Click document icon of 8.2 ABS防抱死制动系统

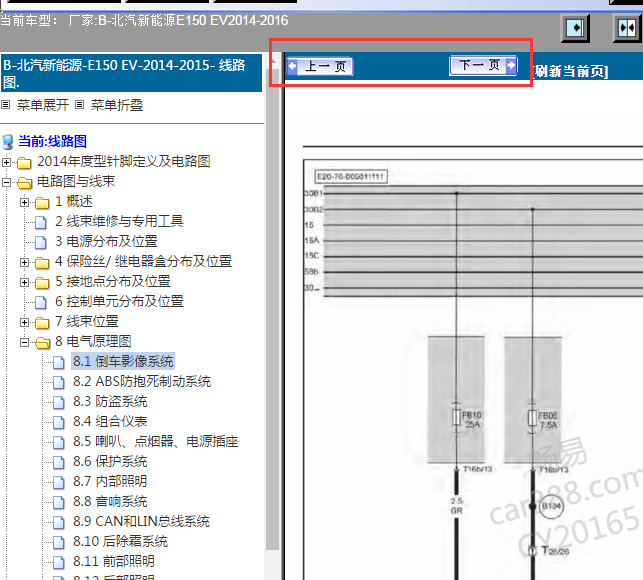pos(59,383)
